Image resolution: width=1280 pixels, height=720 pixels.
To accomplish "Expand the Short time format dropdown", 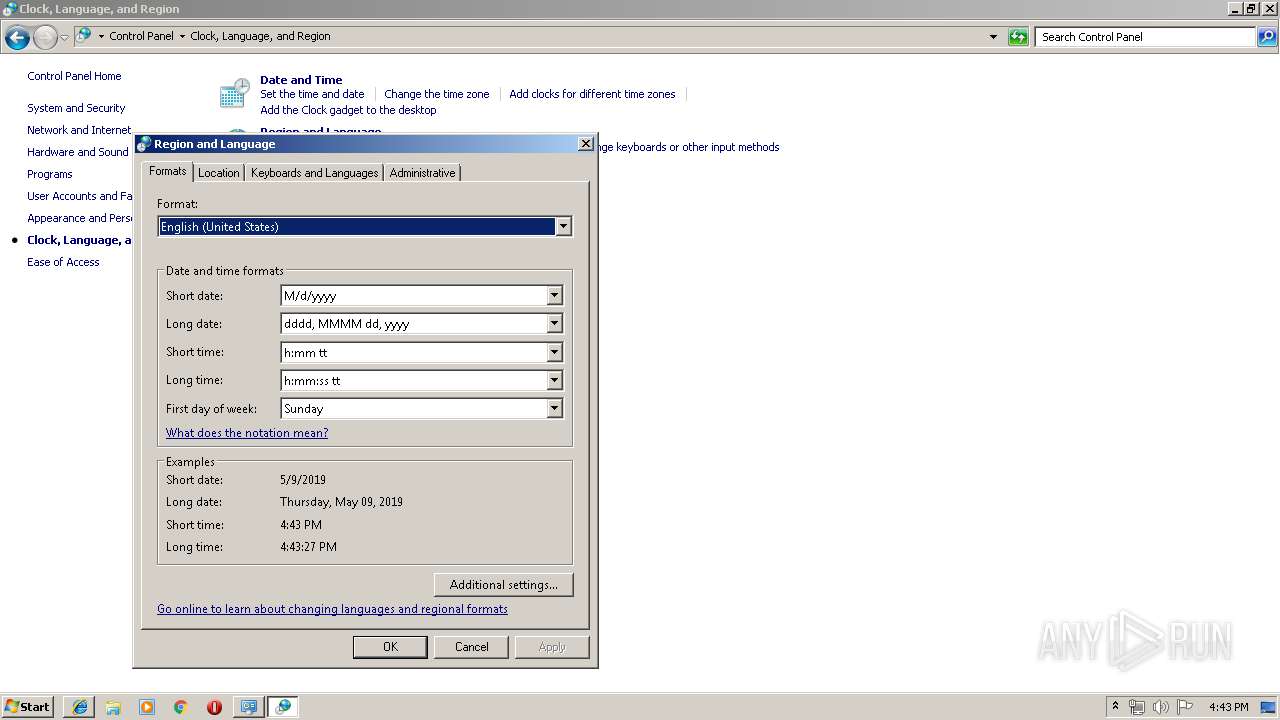I will [x=554, y=352].
